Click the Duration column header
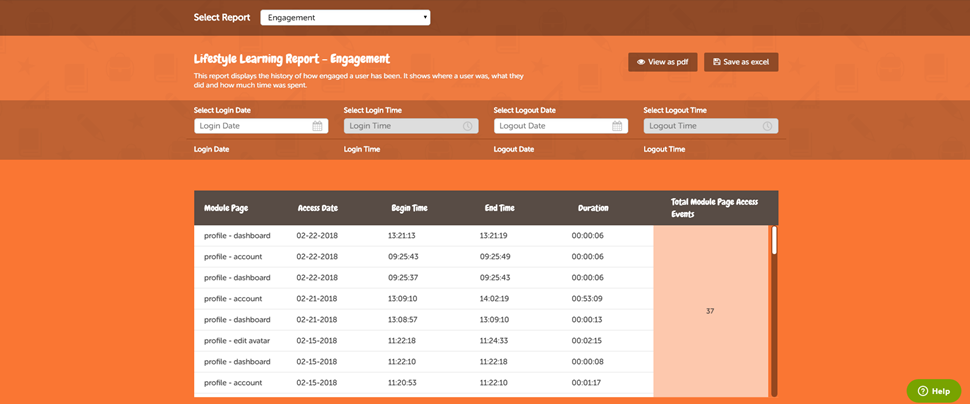The width and height of the screenshot is (970, 404). click(x=593, y=208)
